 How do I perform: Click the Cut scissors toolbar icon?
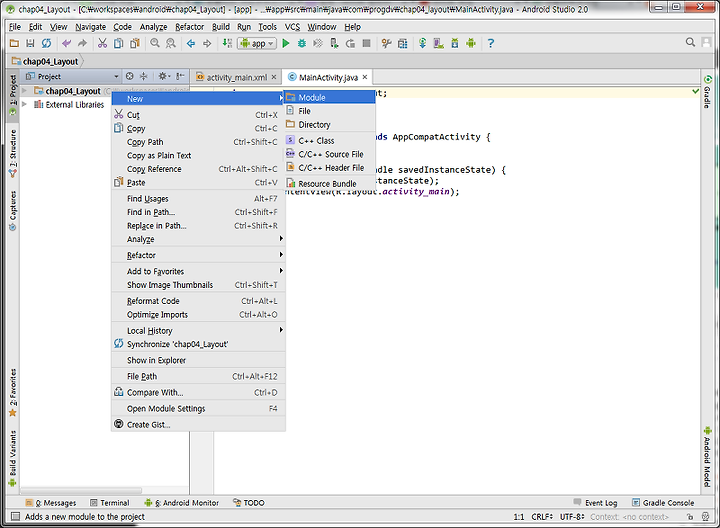point(102,43)
